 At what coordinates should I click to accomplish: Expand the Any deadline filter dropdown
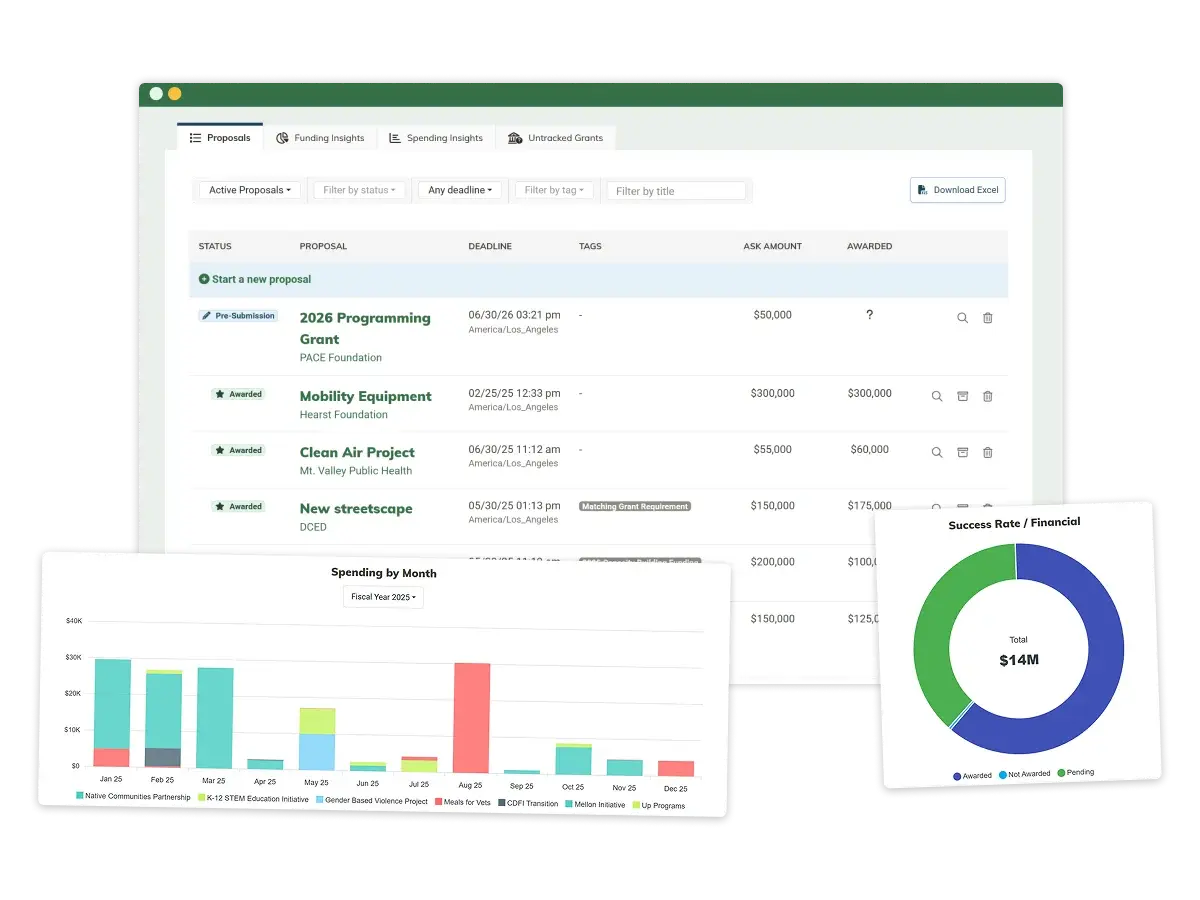(460, 189)
